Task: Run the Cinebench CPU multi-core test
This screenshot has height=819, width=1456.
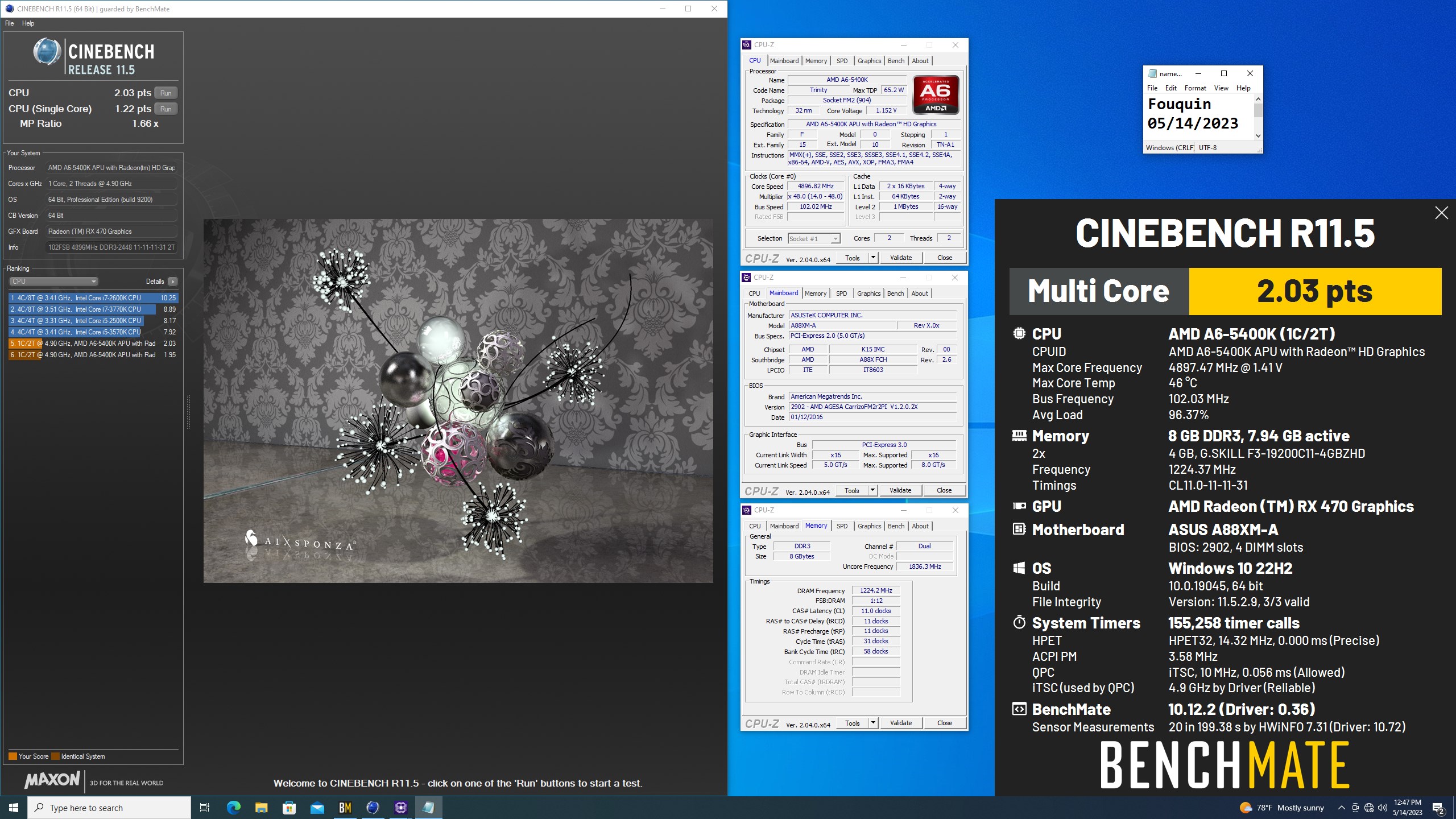Action: click(166, 93)
